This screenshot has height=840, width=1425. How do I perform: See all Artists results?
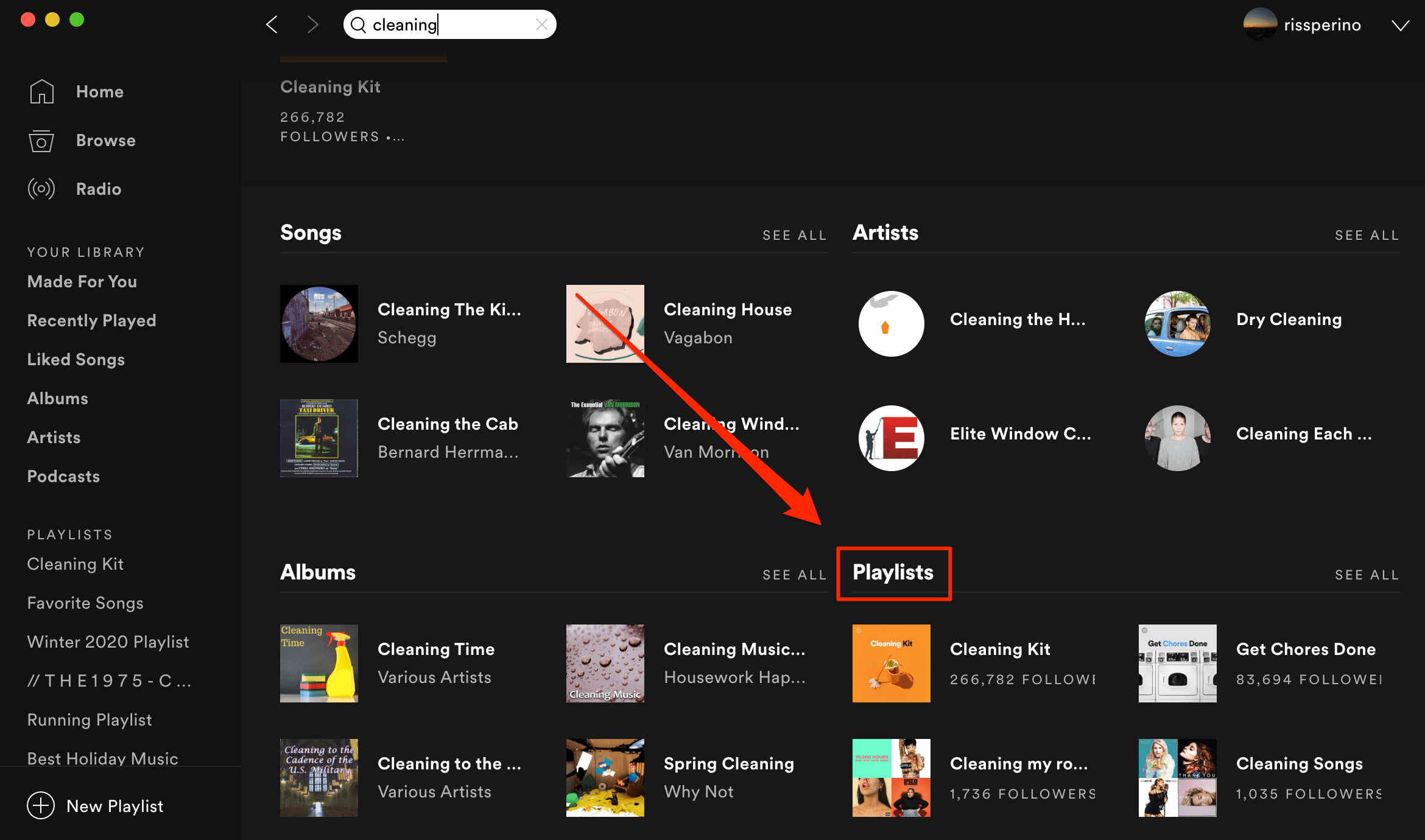(1367, 235)
